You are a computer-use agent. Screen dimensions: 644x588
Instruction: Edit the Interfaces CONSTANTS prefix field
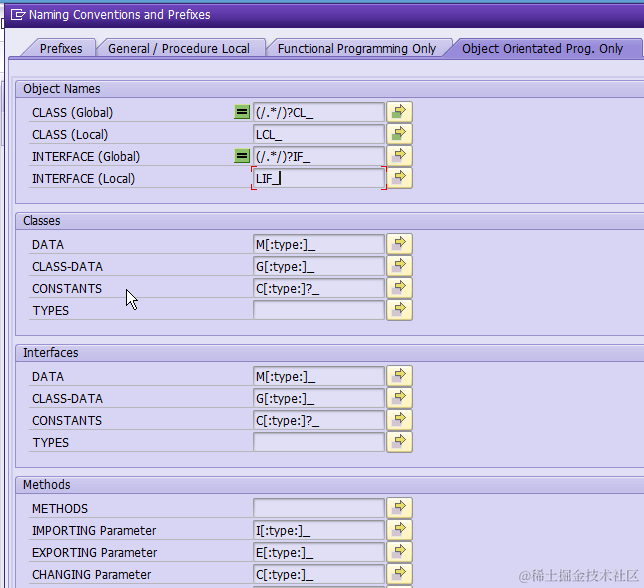point(319,420)
